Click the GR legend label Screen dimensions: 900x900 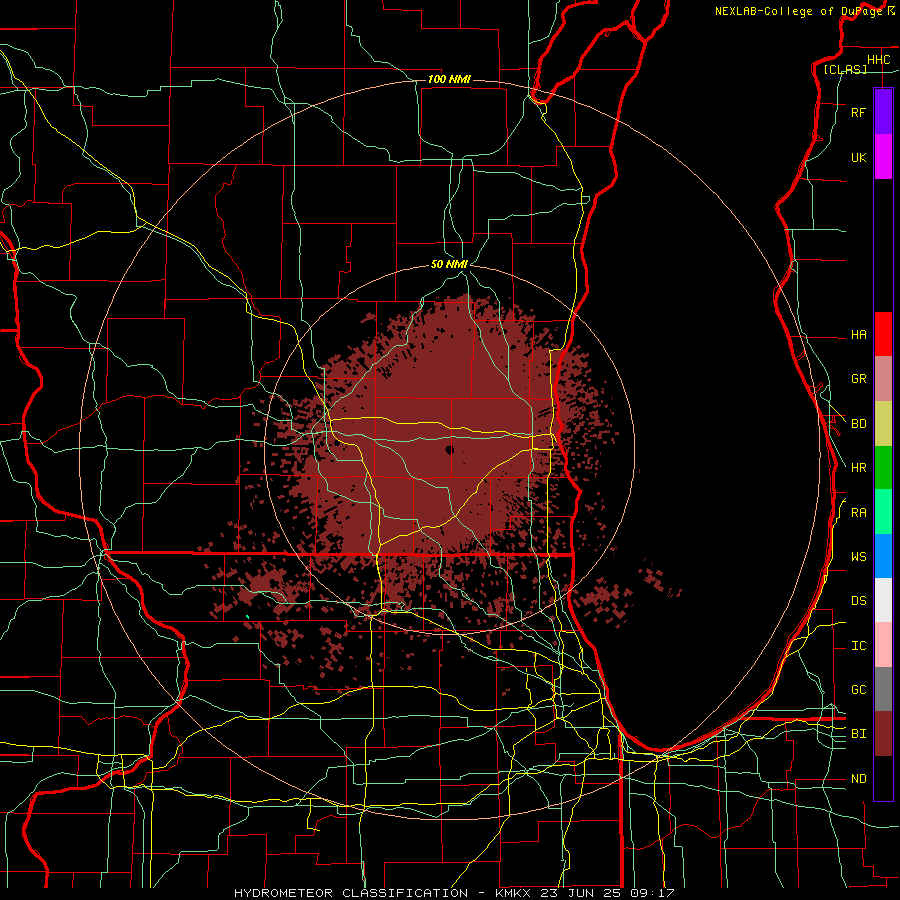coord(858,379)
